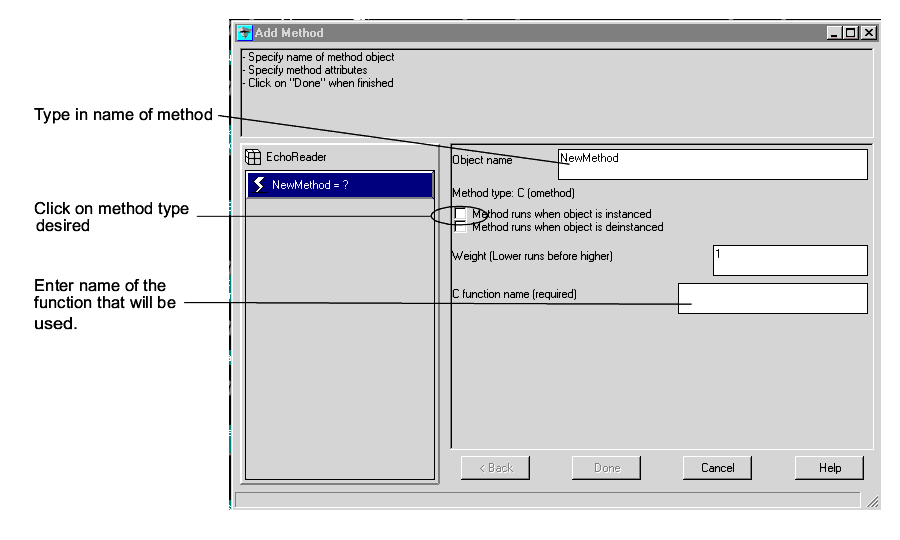Click the lightning bolt icon beside NewMethod
Image resolution: width=900 pixels, height=540 pixels.
click(259, 185)
